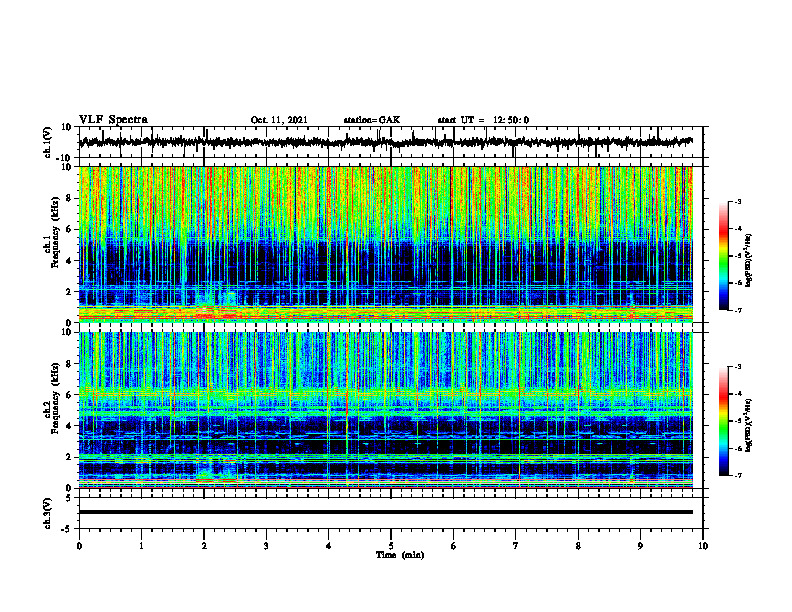Click the "-7" label on ch.2 color bar
This screenshot has width=792, height=612.
[738, 476]
